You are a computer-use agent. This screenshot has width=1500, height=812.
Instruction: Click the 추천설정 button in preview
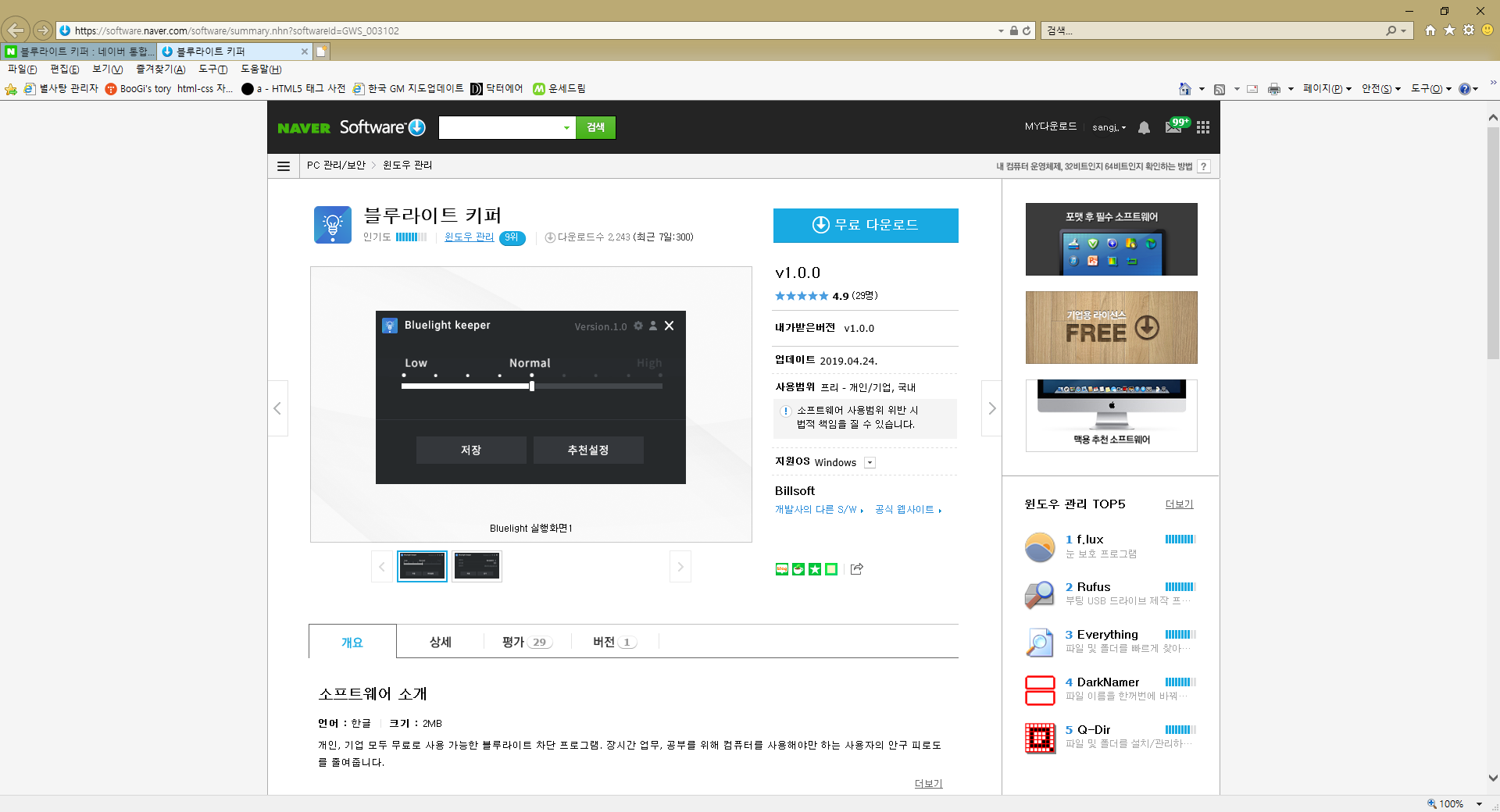[588, 450]
